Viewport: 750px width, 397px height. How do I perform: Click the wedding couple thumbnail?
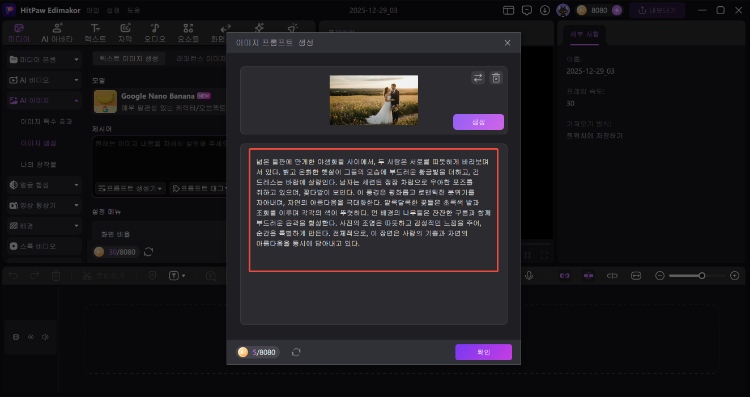point(374,100)
